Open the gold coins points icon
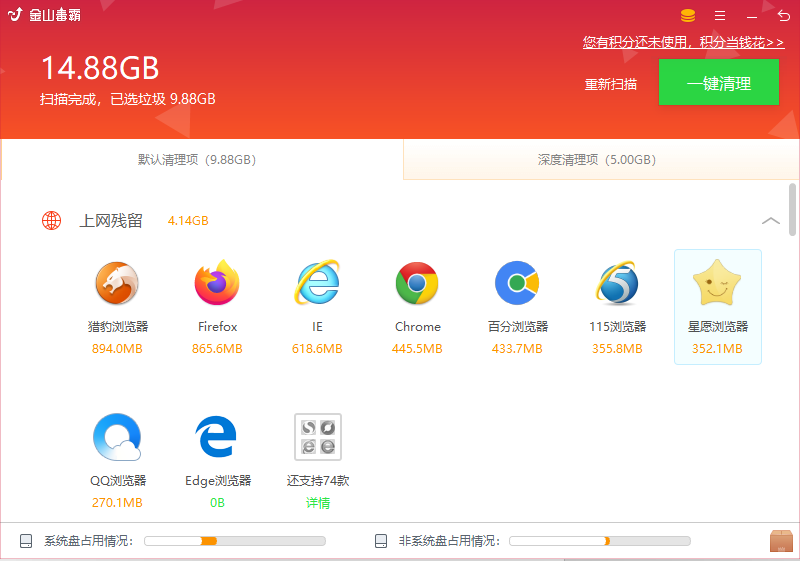The width and height of the screenshot is (800, 561). 688,16
